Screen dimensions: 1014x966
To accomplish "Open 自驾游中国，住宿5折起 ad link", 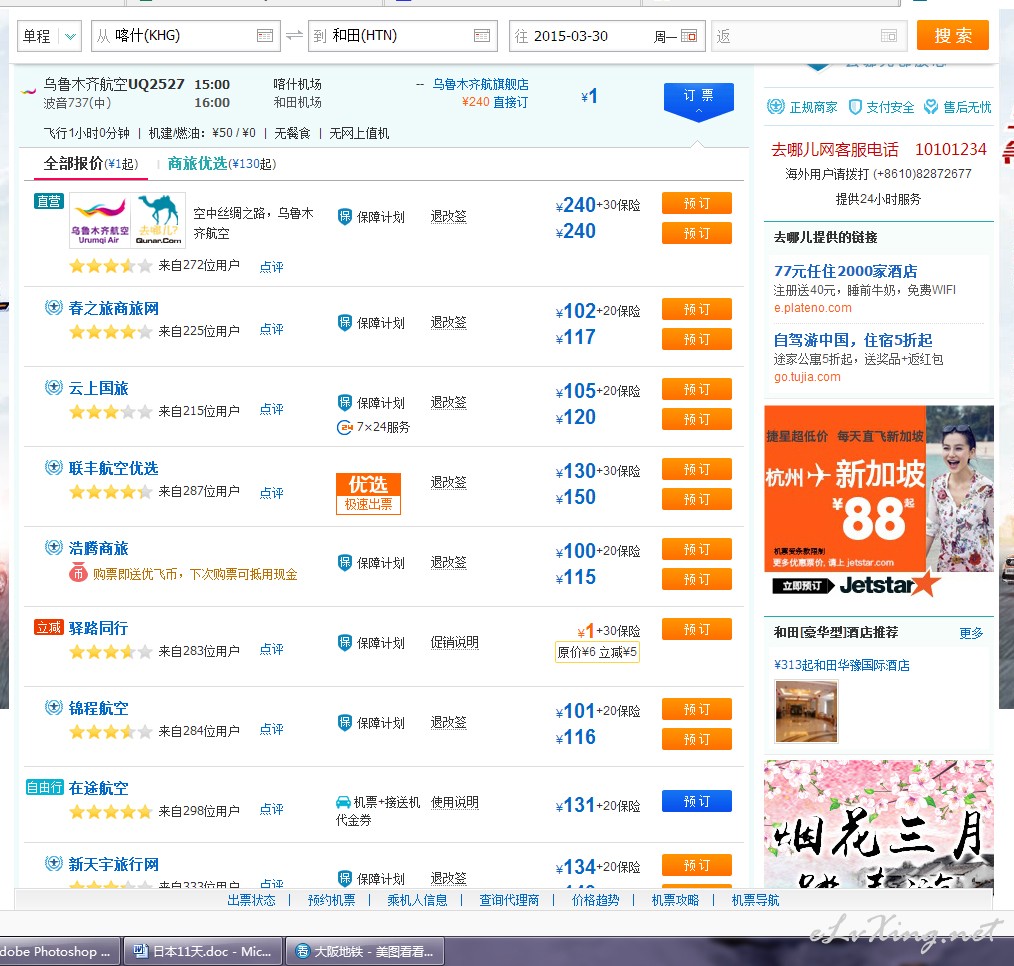I will [x=853, y=340].
